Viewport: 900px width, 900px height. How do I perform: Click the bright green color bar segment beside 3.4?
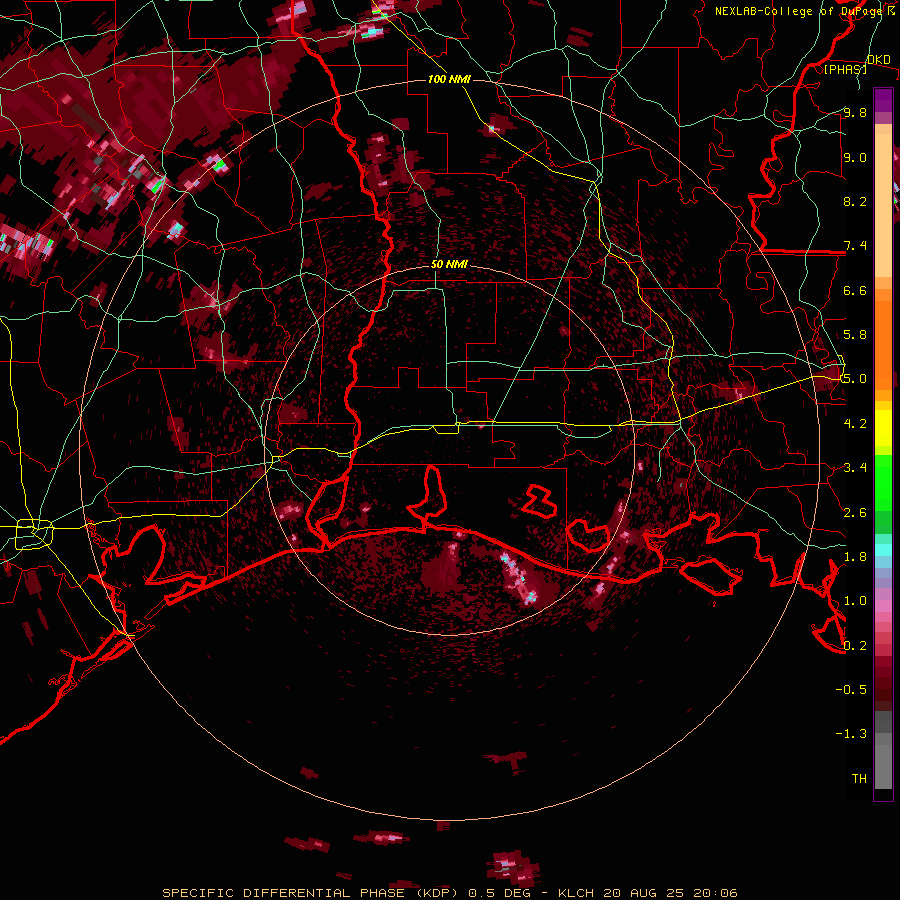click(x=883, y=482)
